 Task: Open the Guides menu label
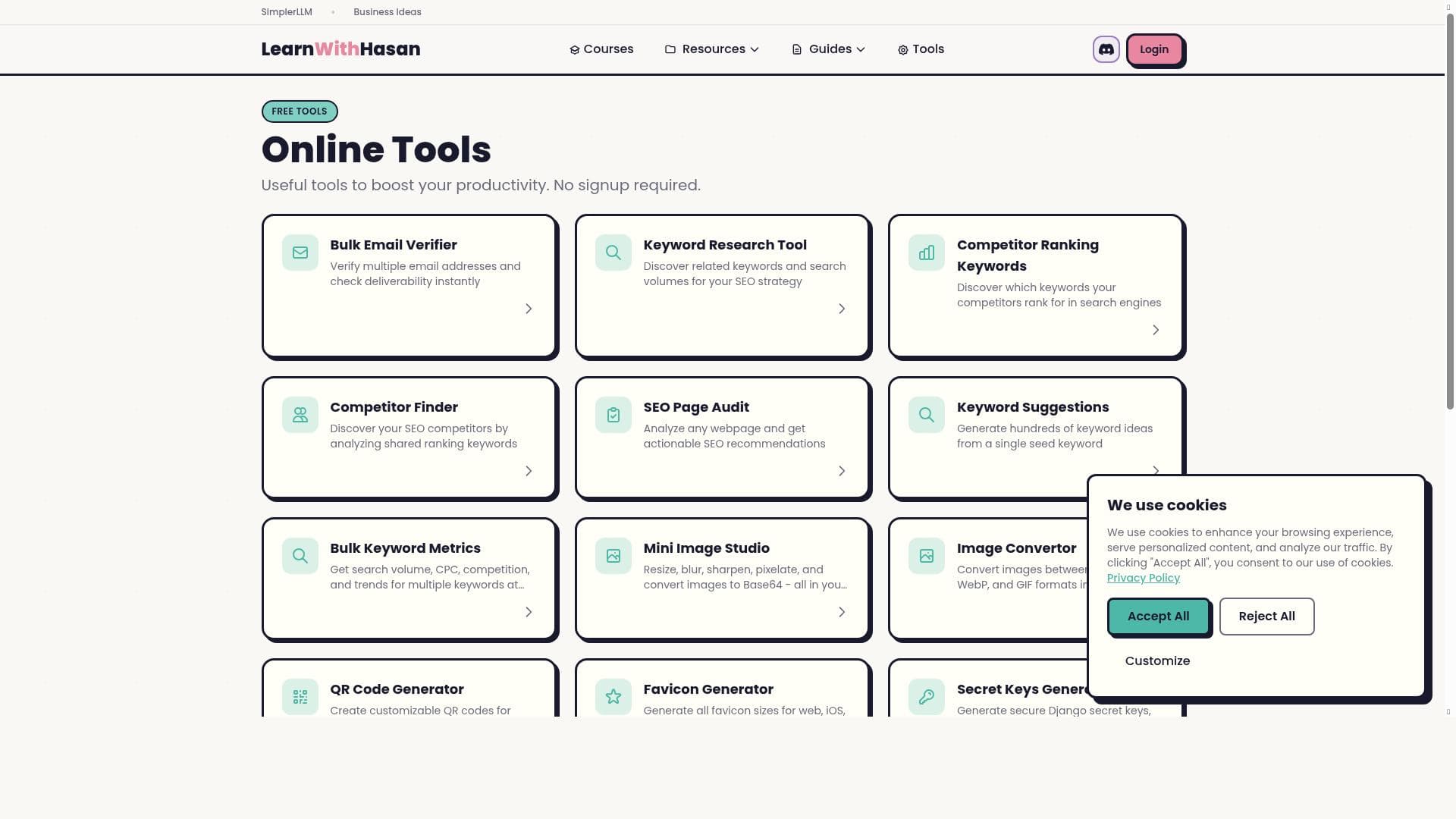point(830,49)
